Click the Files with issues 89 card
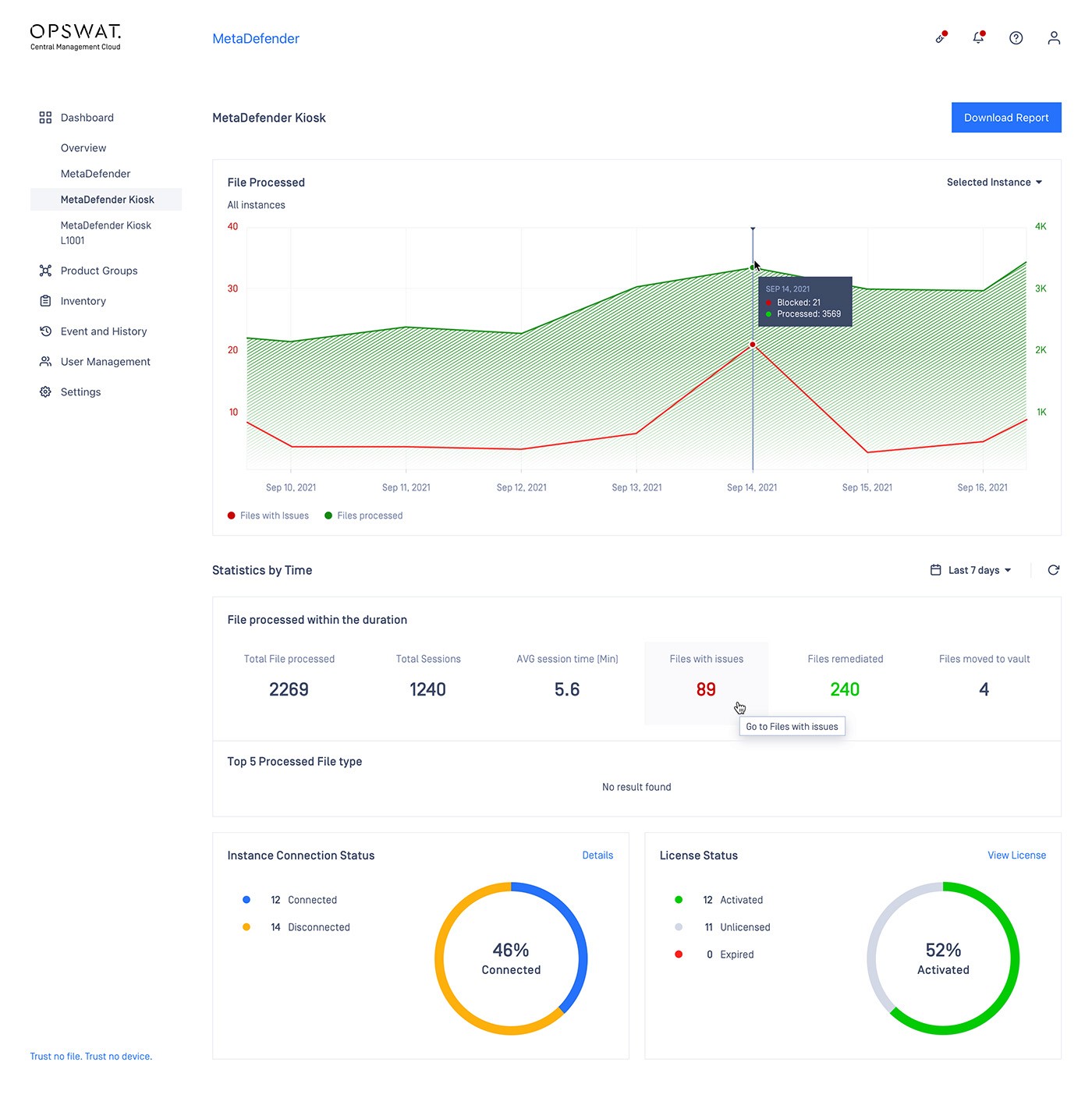This screenshot has width=1092, height=1105. (706, 683)
